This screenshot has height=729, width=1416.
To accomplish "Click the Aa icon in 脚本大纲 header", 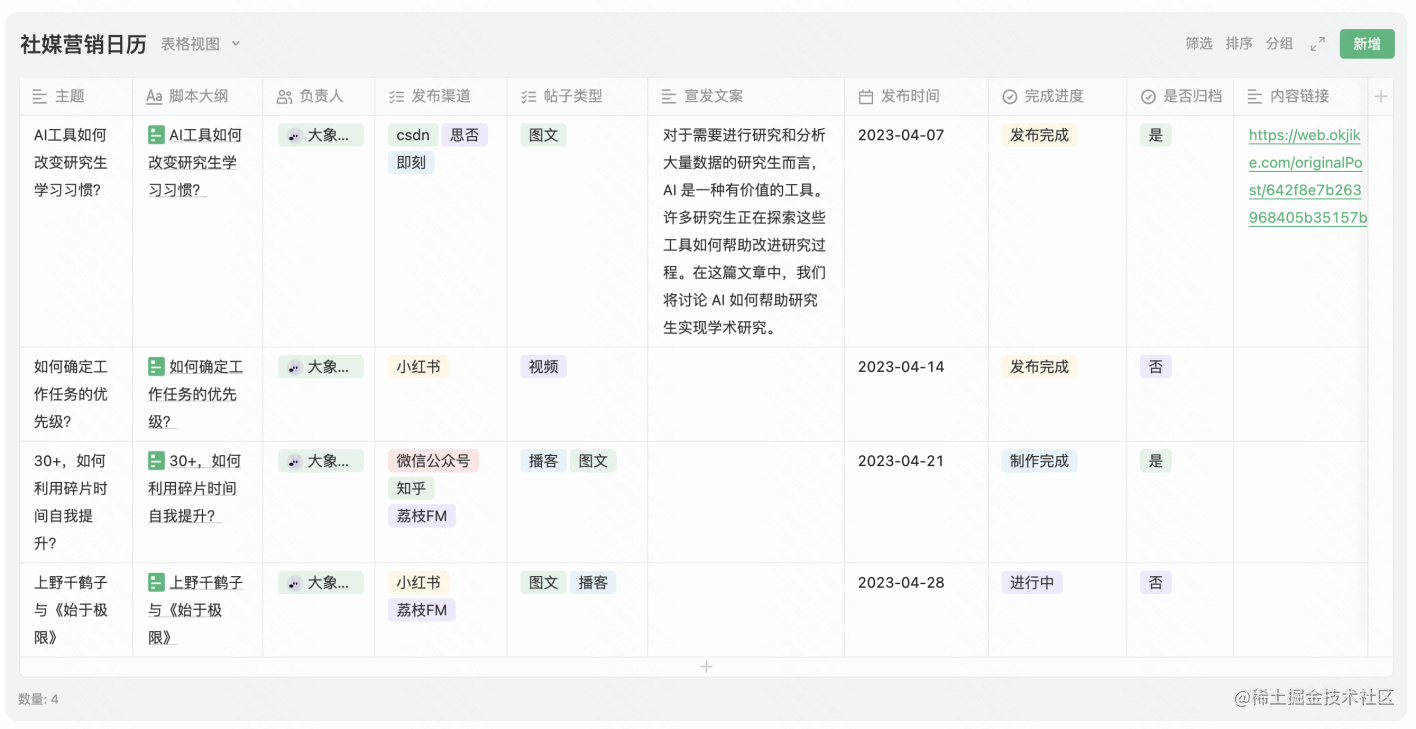I will (154, 96).
